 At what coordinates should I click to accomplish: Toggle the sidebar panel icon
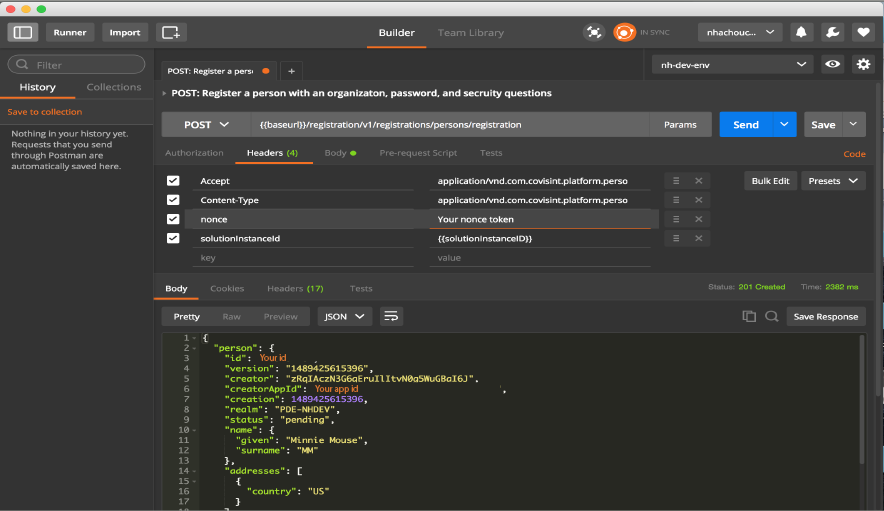coord(22,32)
